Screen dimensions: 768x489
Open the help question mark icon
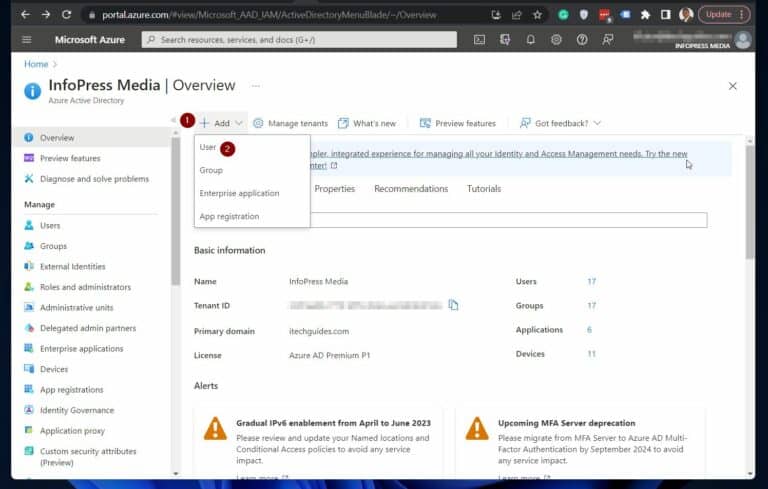tap(582, 40)
